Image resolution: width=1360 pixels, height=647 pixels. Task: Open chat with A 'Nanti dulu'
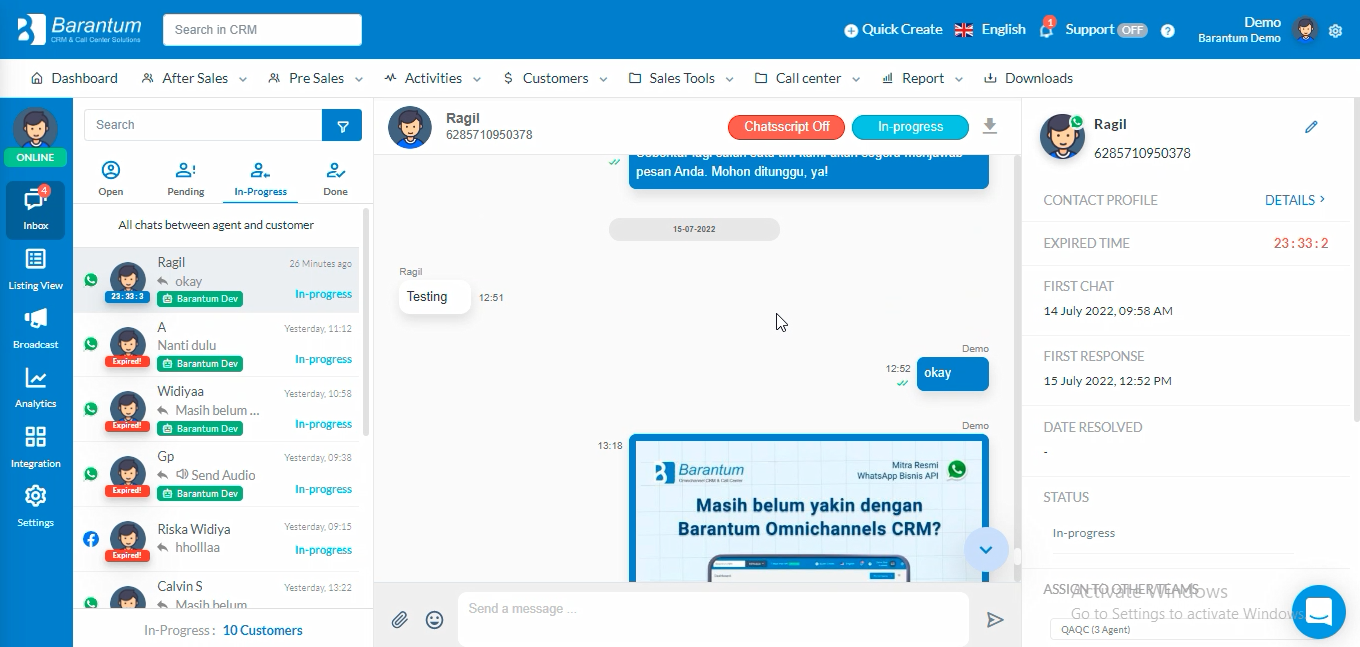point(216,344)
